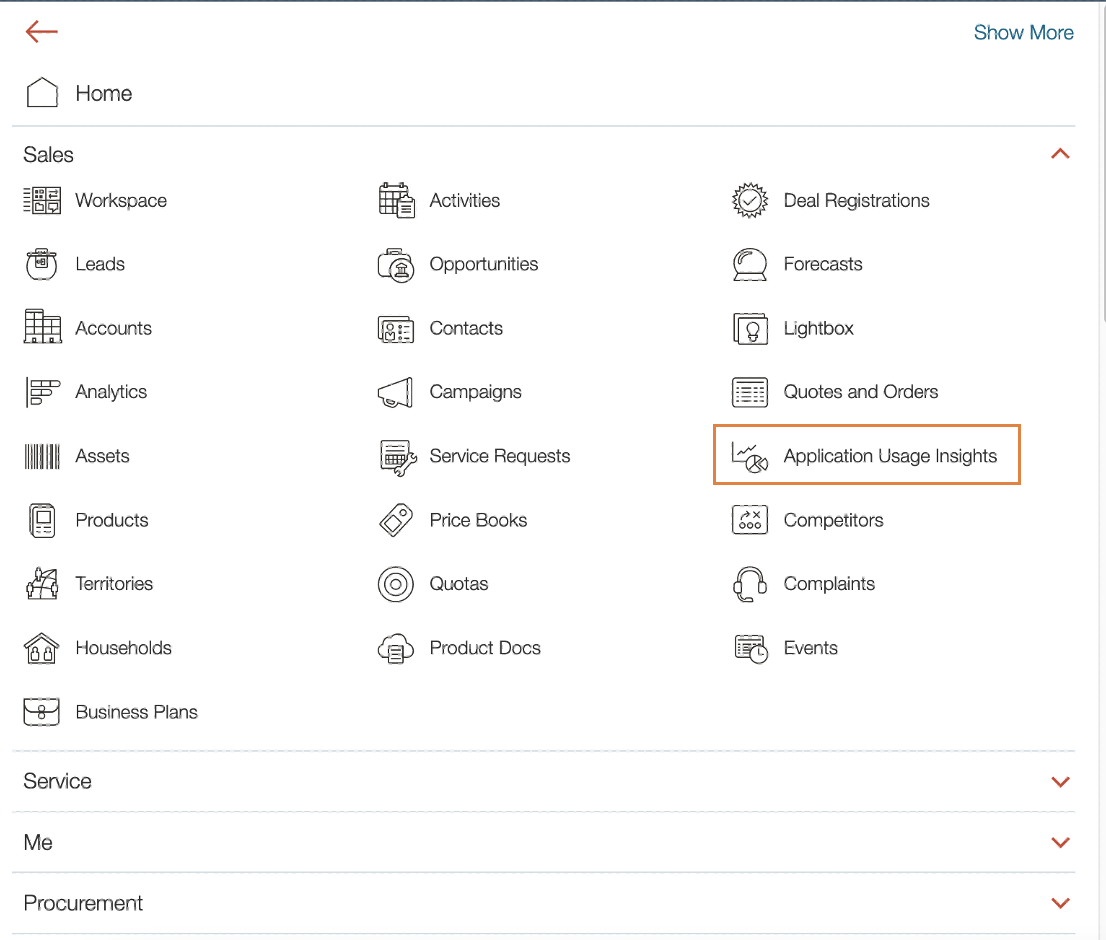Open the Complaints headset icon
The width and height of the screenshot is (1106, 940).
[x=749, y=584]
